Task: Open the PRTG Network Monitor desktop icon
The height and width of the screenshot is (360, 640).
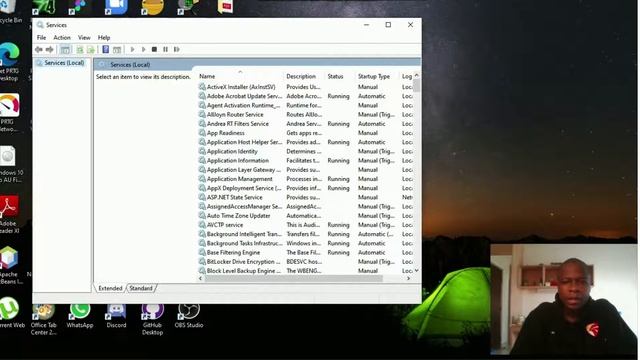Action: coord(9,113)
